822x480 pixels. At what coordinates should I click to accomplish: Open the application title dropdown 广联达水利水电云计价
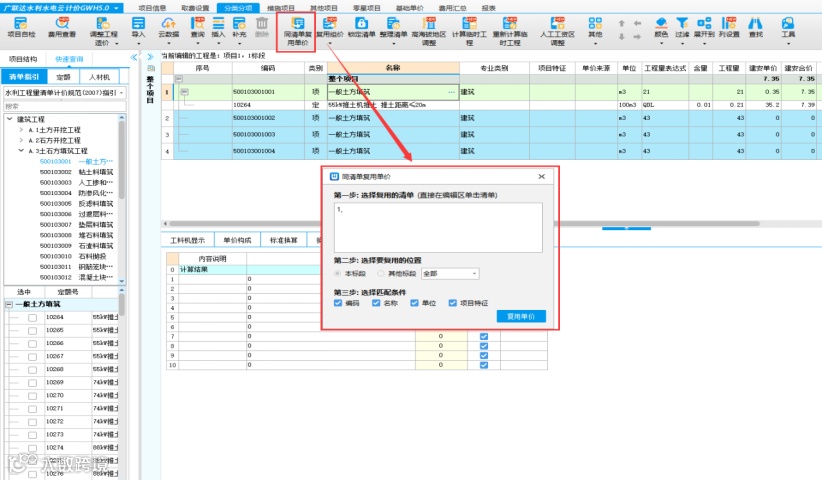pyautogui.click(x=62, y=7)
